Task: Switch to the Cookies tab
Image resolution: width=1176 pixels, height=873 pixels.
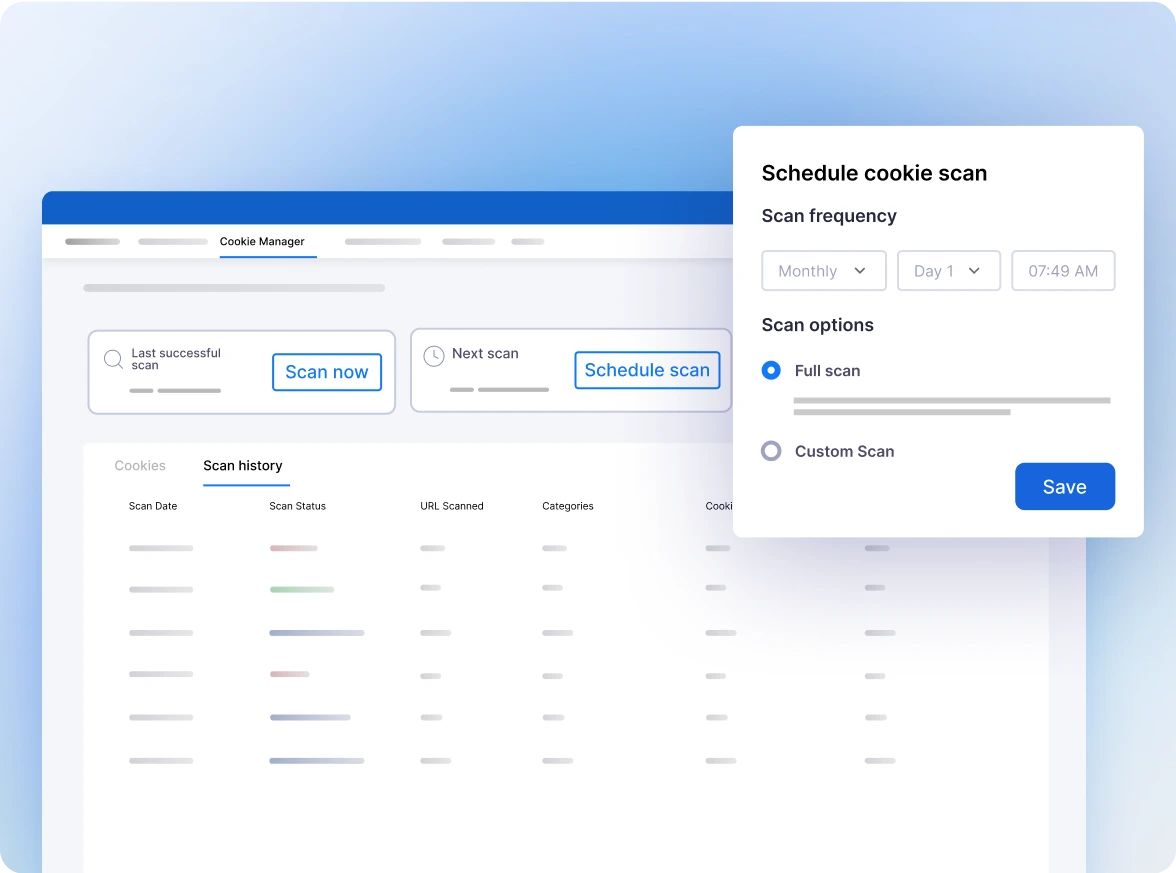Action: (140, 466)
